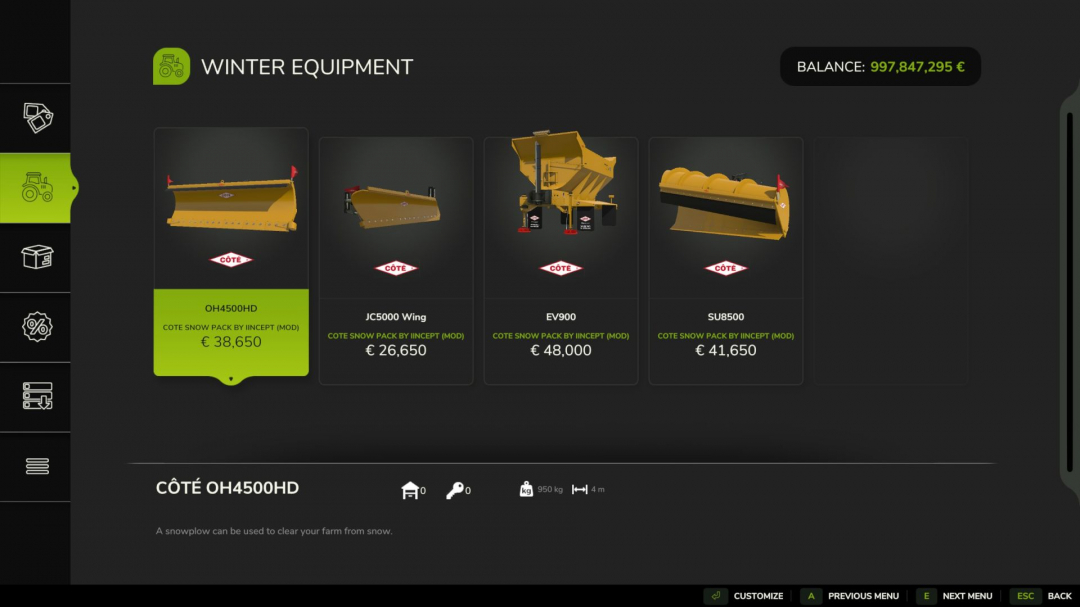Screen dimensions: 1080x607
Task: Click the Customize button
Action: point(745,596)
